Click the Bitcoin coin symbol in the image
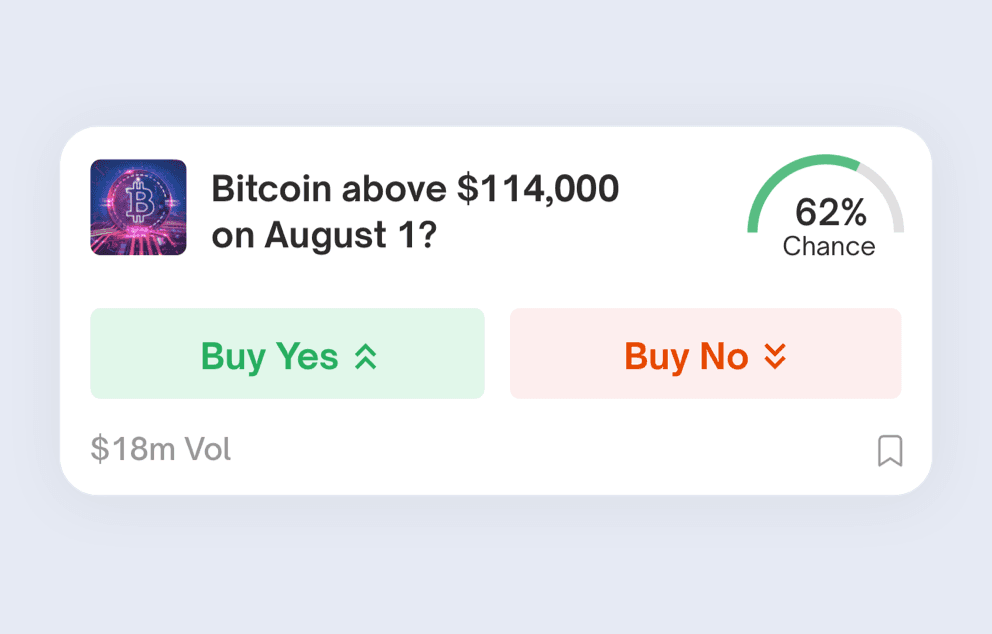 click(139, 204)
